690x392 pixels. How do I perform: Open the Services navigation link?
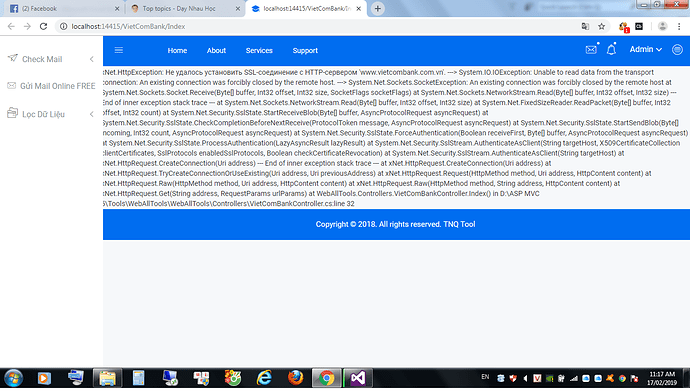coord(259,51)
